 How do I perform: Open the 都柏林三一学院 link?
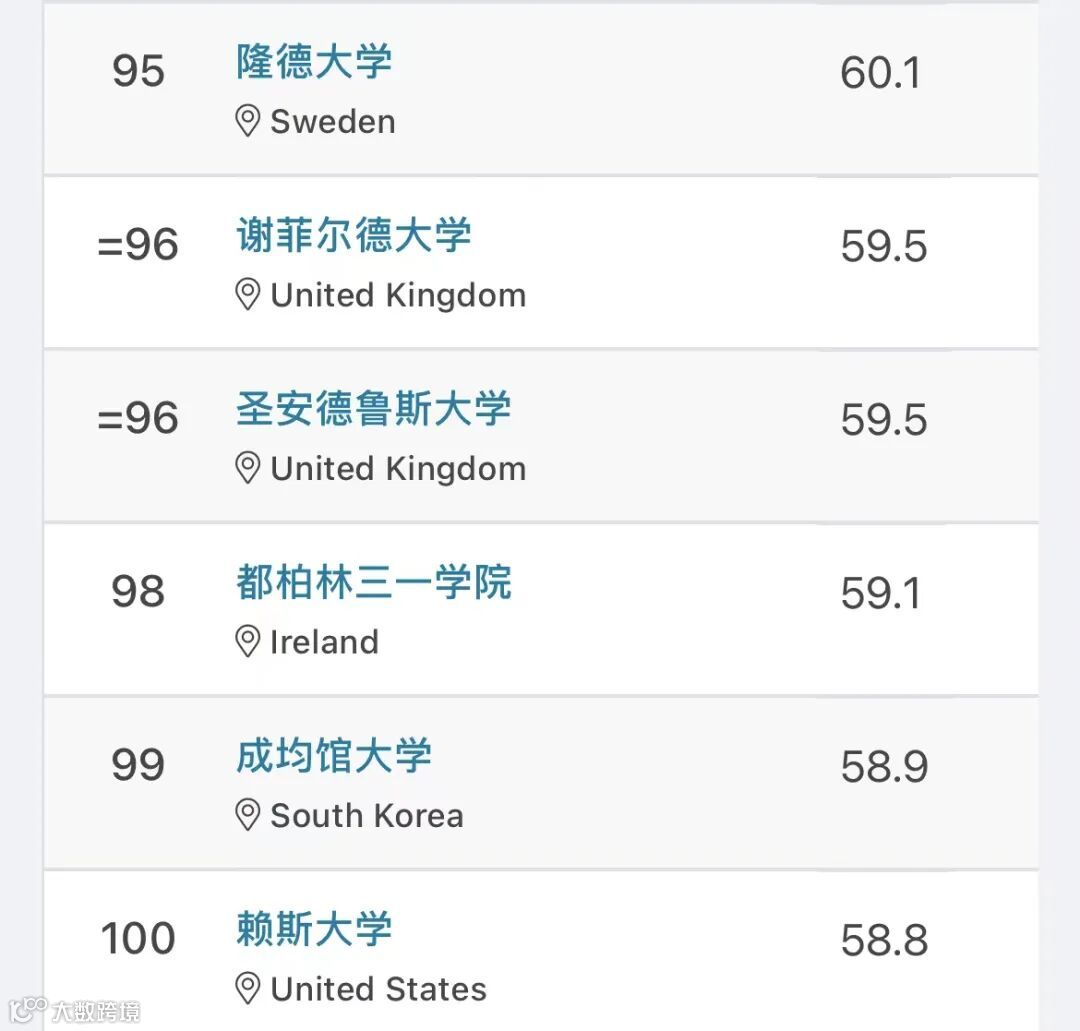tap(373, 582)
